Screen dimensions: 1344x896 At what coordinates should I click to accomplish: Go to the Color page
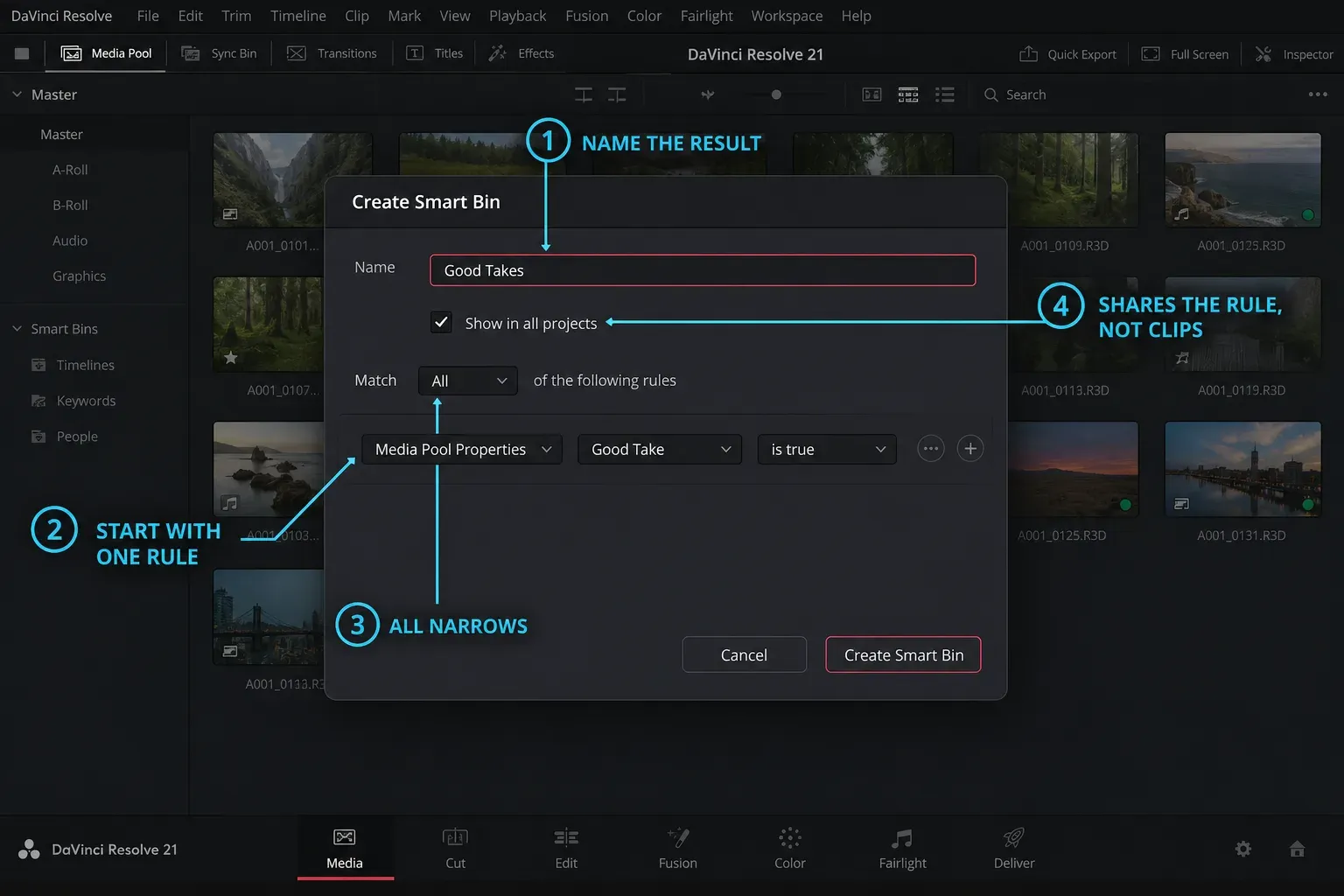tap(789, 848)
